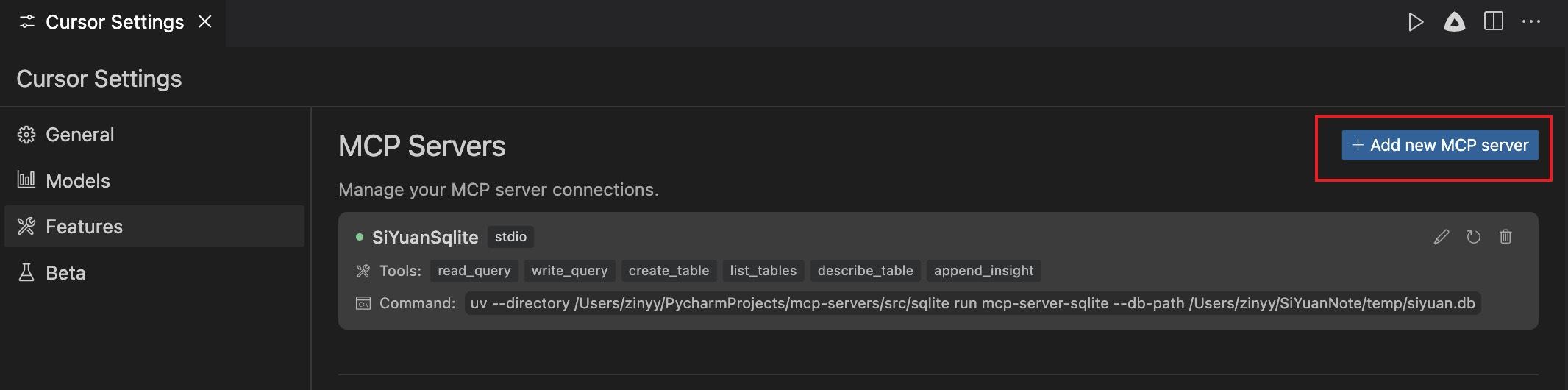Image resolution: width=1568 pixels, height=390 pixels.
Task: Open the General settings section
Action: pyautogui.click(x=79, y=135)
